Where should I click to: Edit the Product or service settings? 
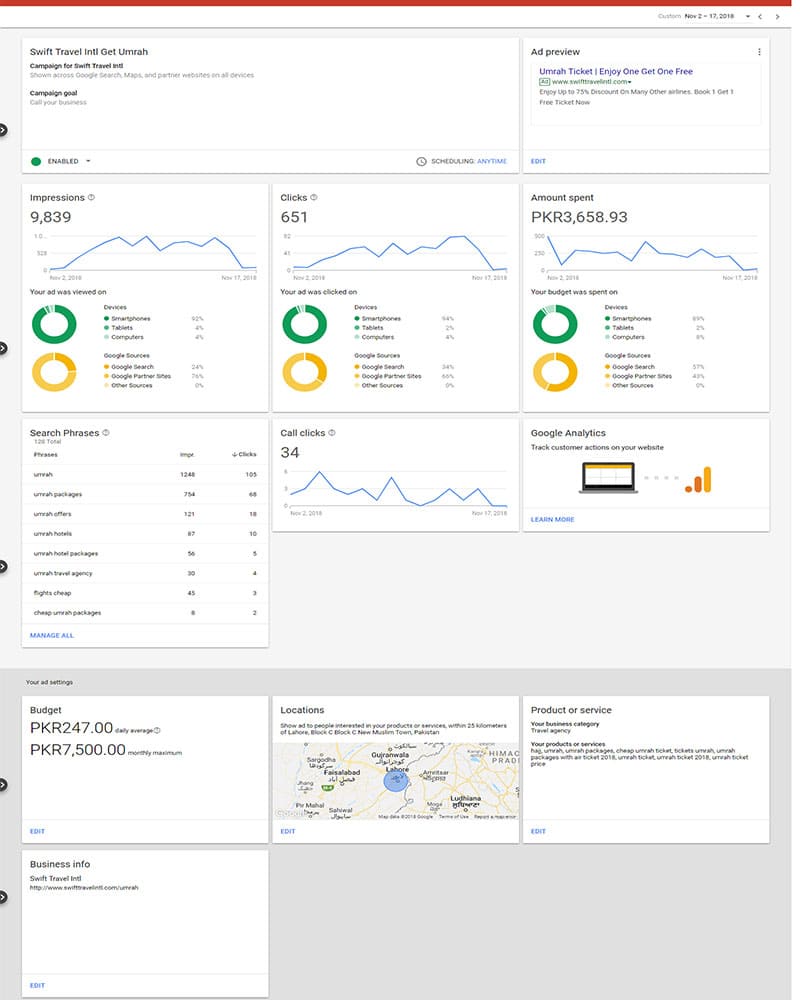pyautogui.click(x=538, y=832)
